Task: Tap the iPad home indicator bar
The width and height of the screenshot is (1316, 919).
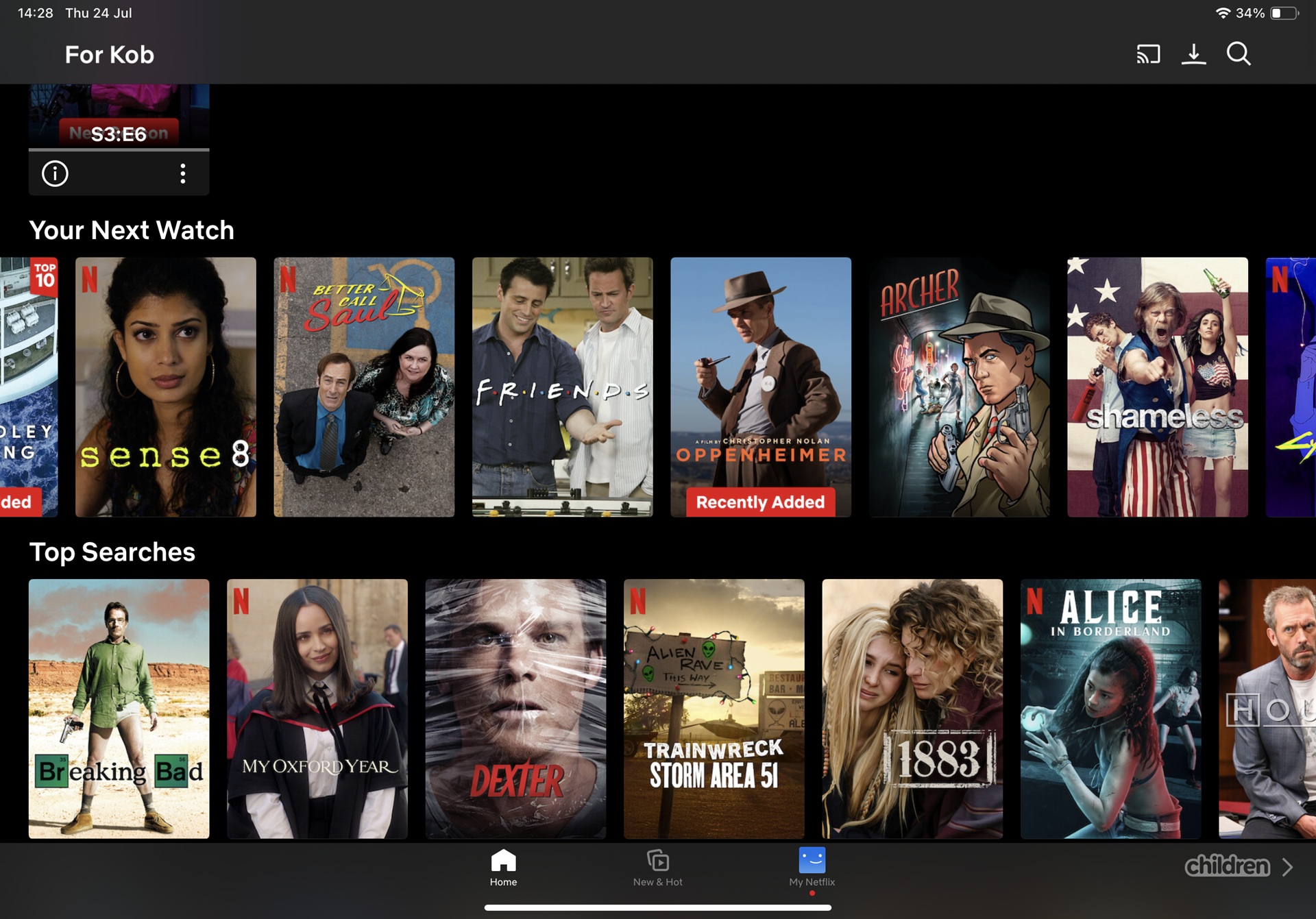Action: click(x=658, y=907)
